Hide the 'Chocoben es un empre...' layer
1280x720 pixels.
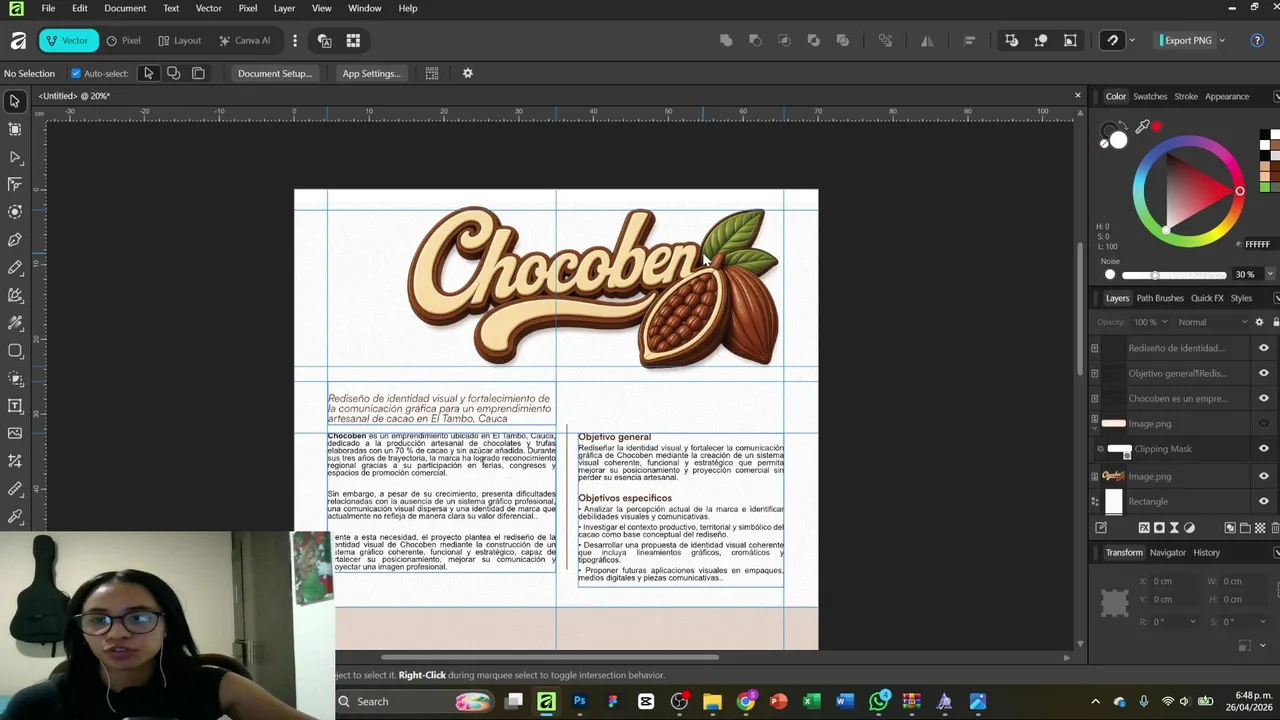coord(1263,398)
